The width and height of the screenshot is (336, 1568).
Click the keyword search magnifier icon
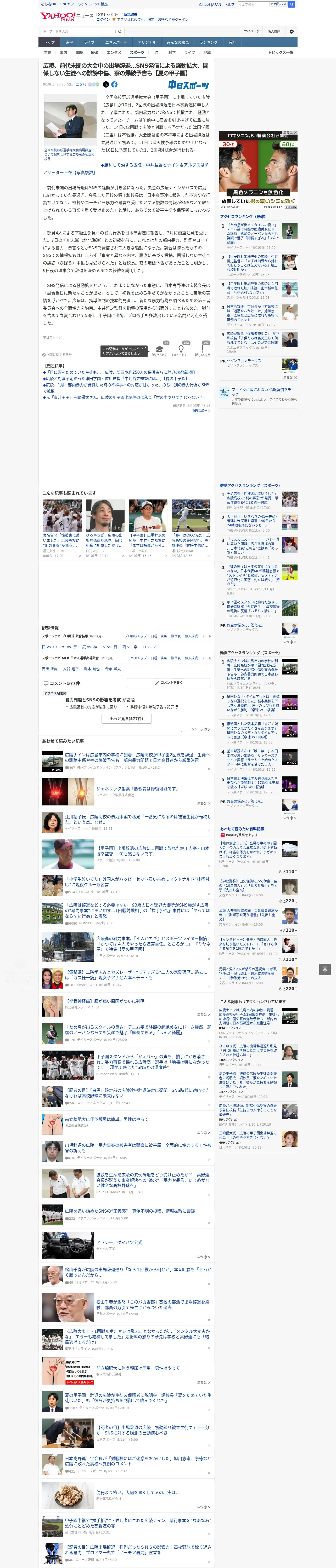[120, 32]
